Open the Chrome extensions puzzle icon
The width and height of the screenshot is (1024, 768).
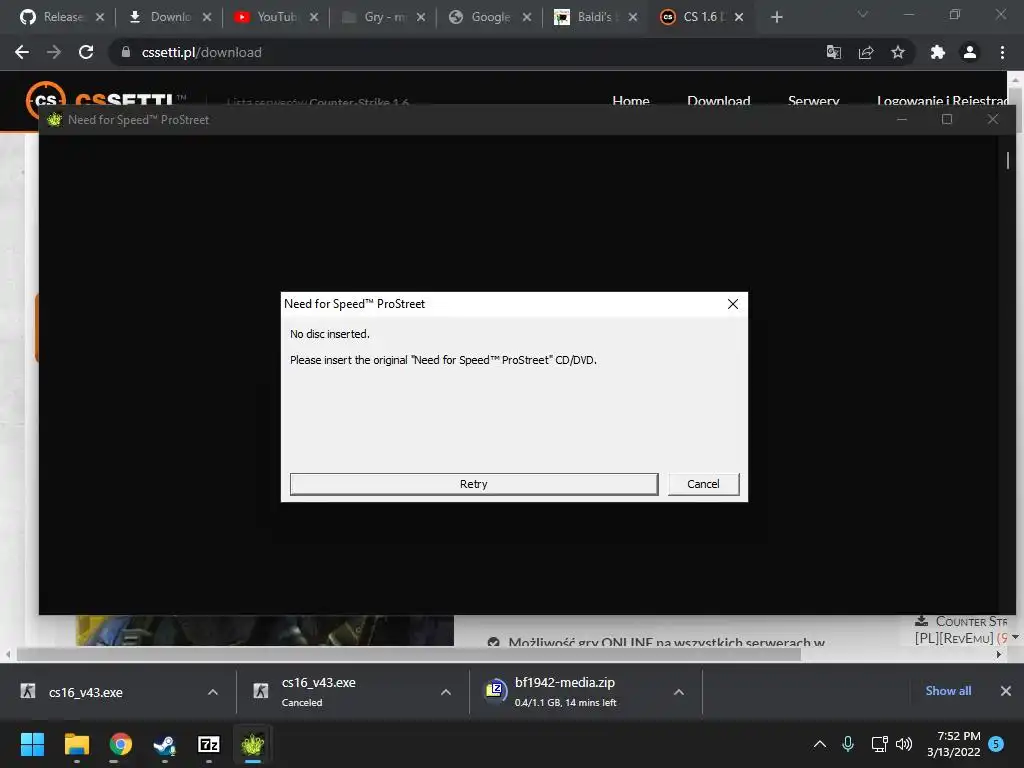point(938,52)
